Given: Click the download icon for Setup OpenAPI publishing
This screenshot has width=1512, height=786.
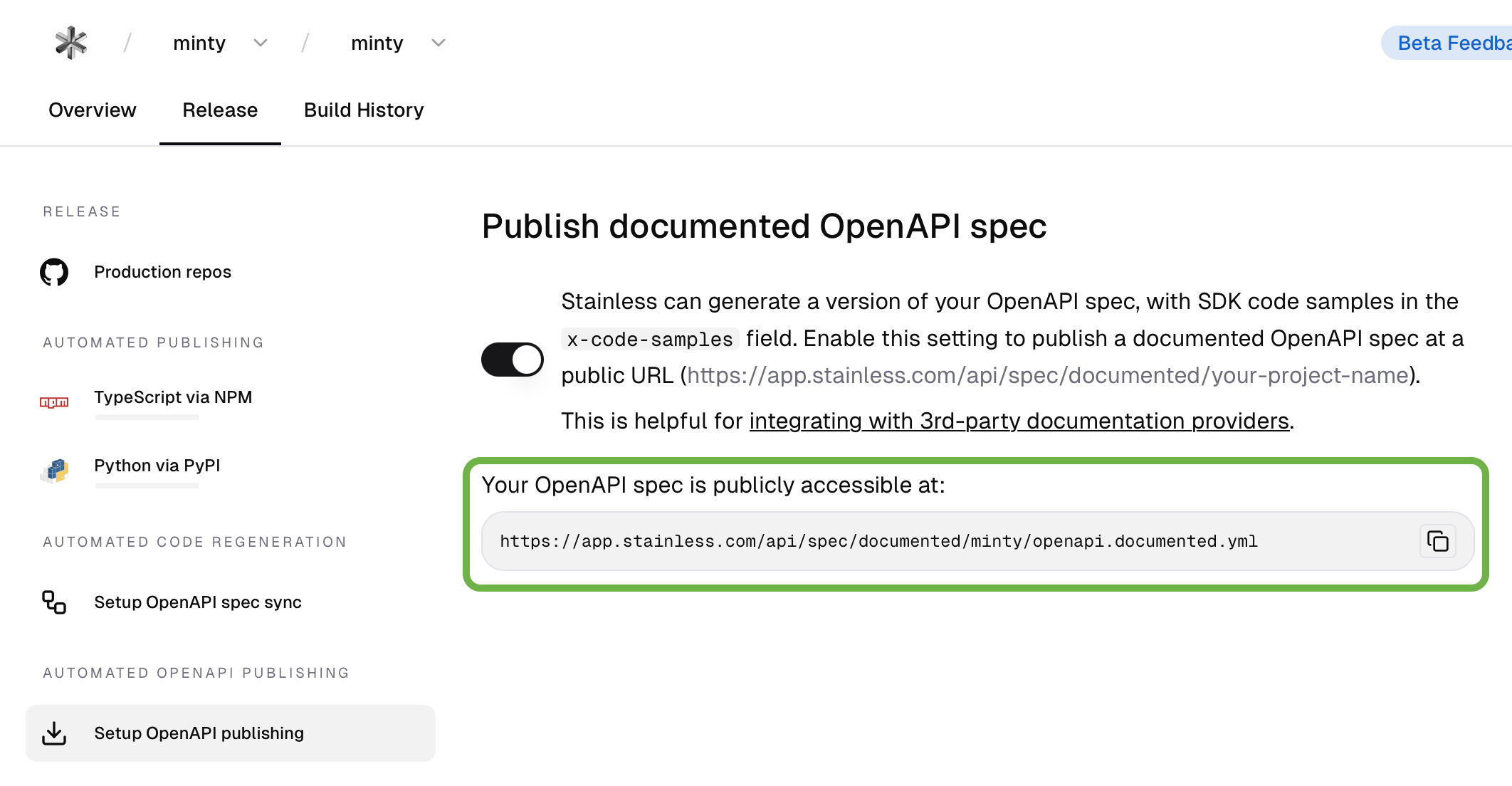Looking at the screenshot, I should (x=55, y=733).
